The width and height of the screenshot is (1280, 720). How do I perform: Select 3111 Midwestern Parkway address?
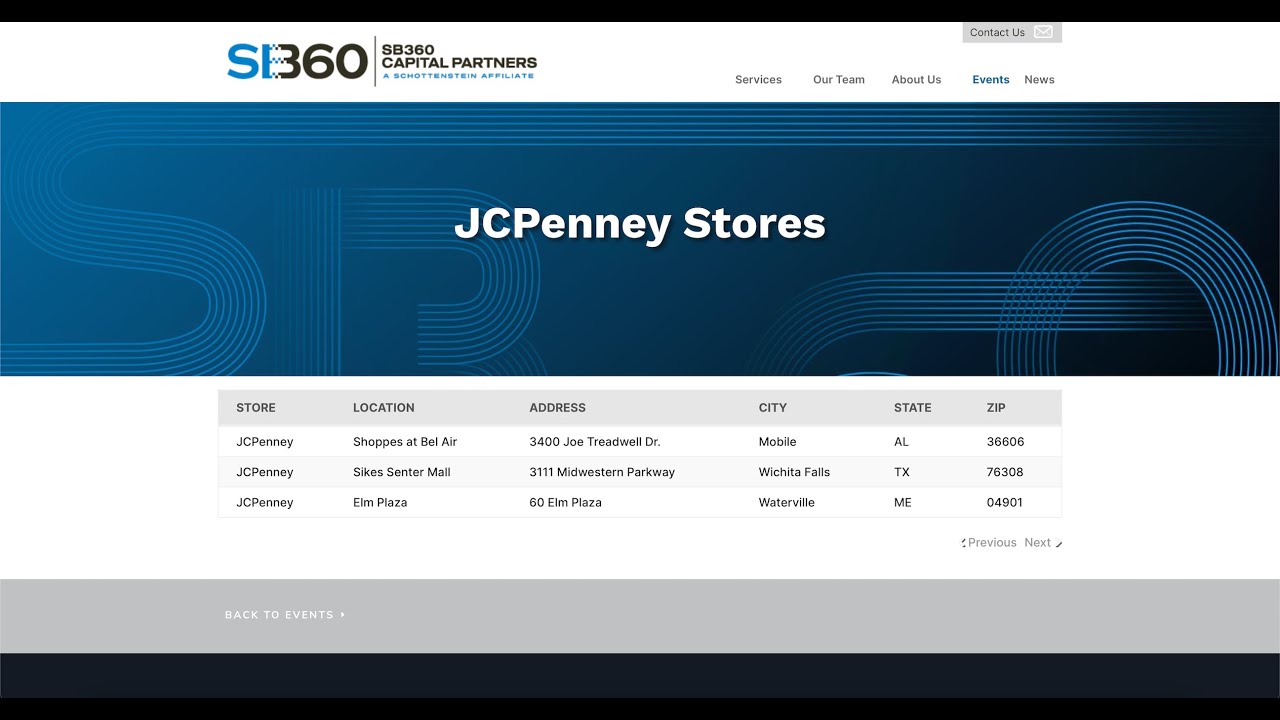coord(602,472)
